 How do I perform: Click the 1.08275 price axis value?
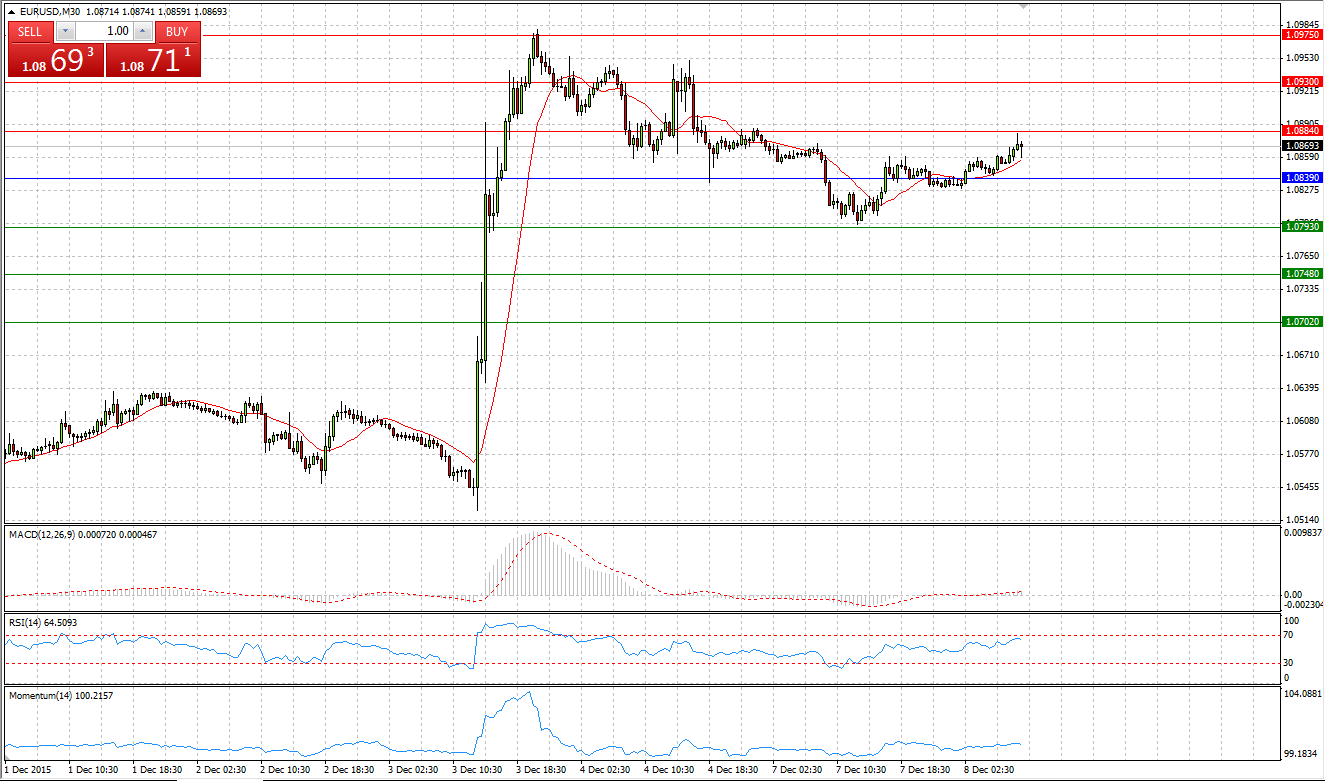click(x=1304, y=190)
